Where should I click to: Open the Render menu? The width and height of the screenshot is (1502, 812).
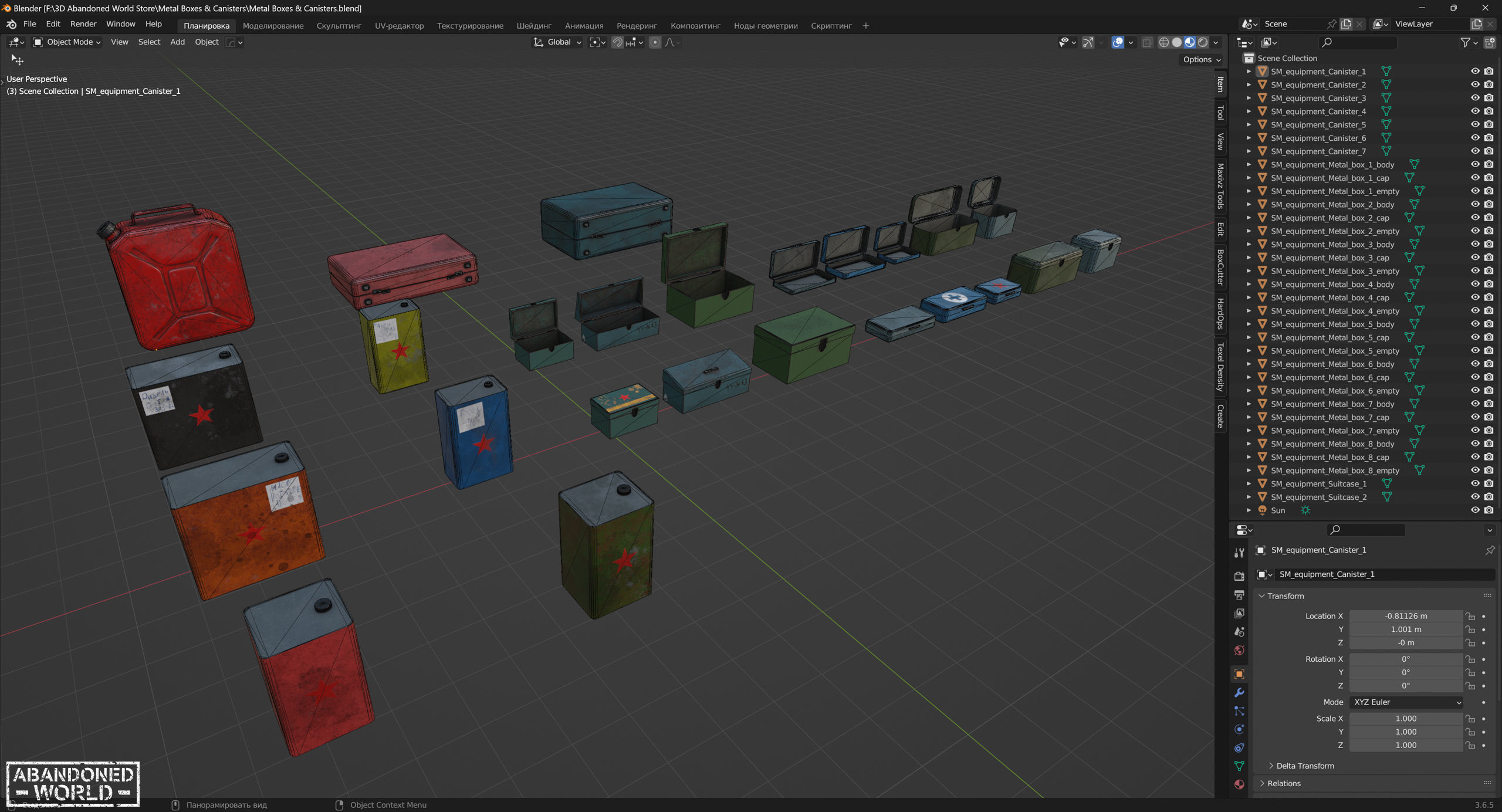[83, 24]
